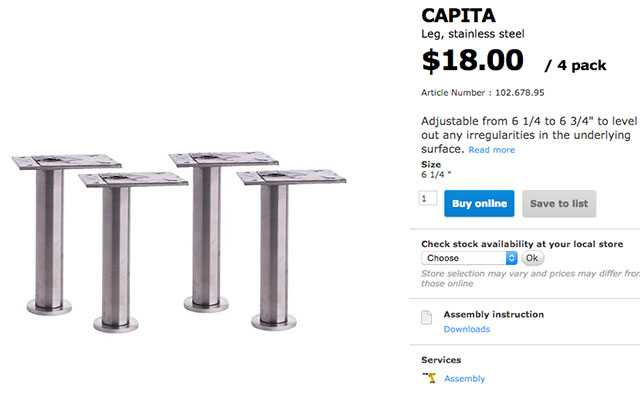640x400 pixels.
Task: Click the drill assembly service icon
Action: coord(429,378)
